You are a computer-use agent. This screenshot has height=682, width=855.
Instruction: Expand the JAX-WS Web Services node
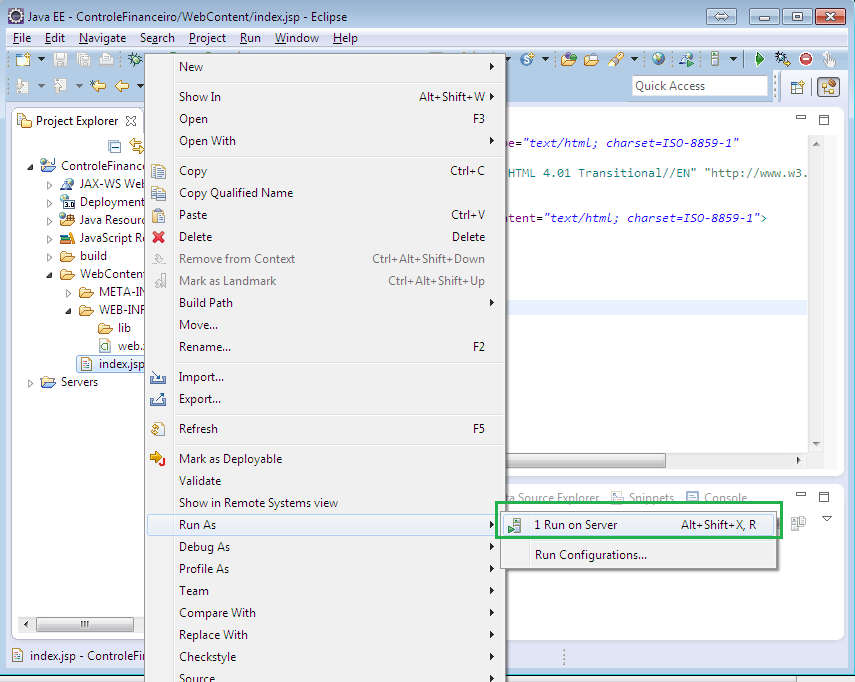(x=50, y=185)
